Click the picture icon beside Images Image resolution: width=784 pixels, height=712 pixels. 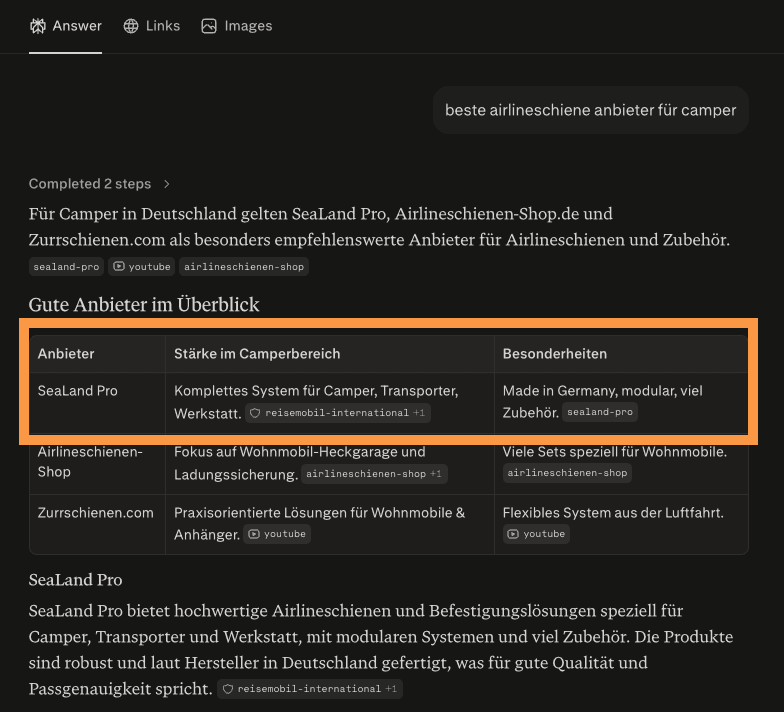click(x=209, y=26)
